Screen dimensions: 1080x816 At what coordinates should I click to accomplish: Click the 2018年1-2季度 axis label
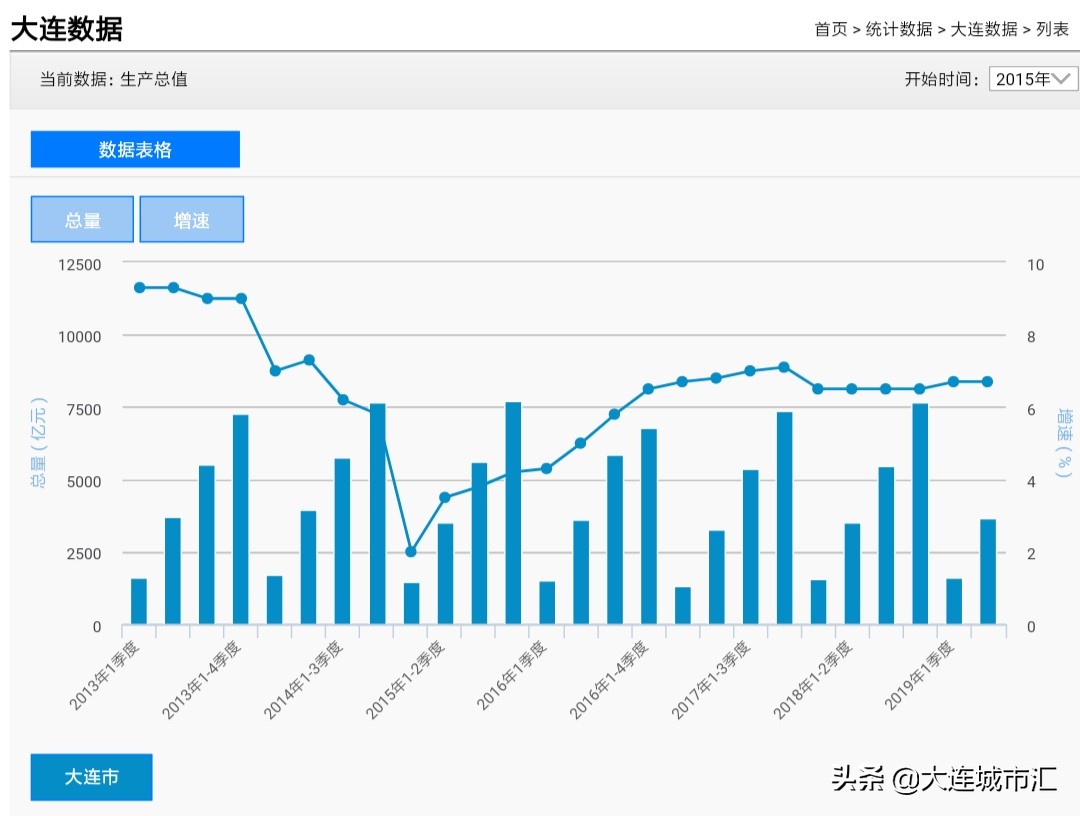[x=813, y=680]
